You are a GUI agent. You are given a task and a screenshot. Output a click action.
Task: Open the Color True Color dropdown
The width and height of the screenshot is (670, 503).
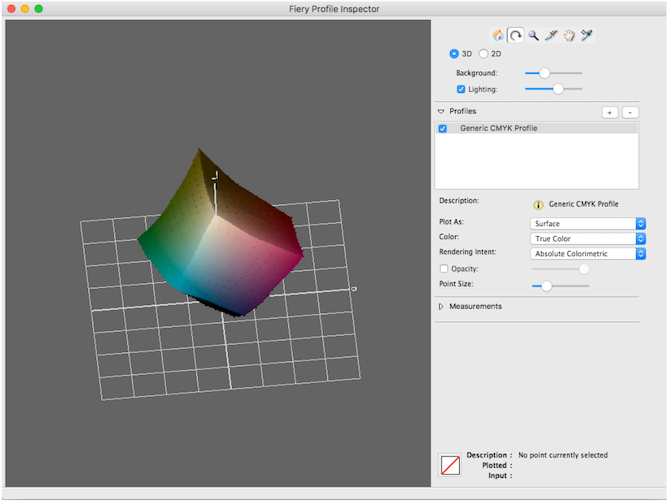tap(588, 238)
